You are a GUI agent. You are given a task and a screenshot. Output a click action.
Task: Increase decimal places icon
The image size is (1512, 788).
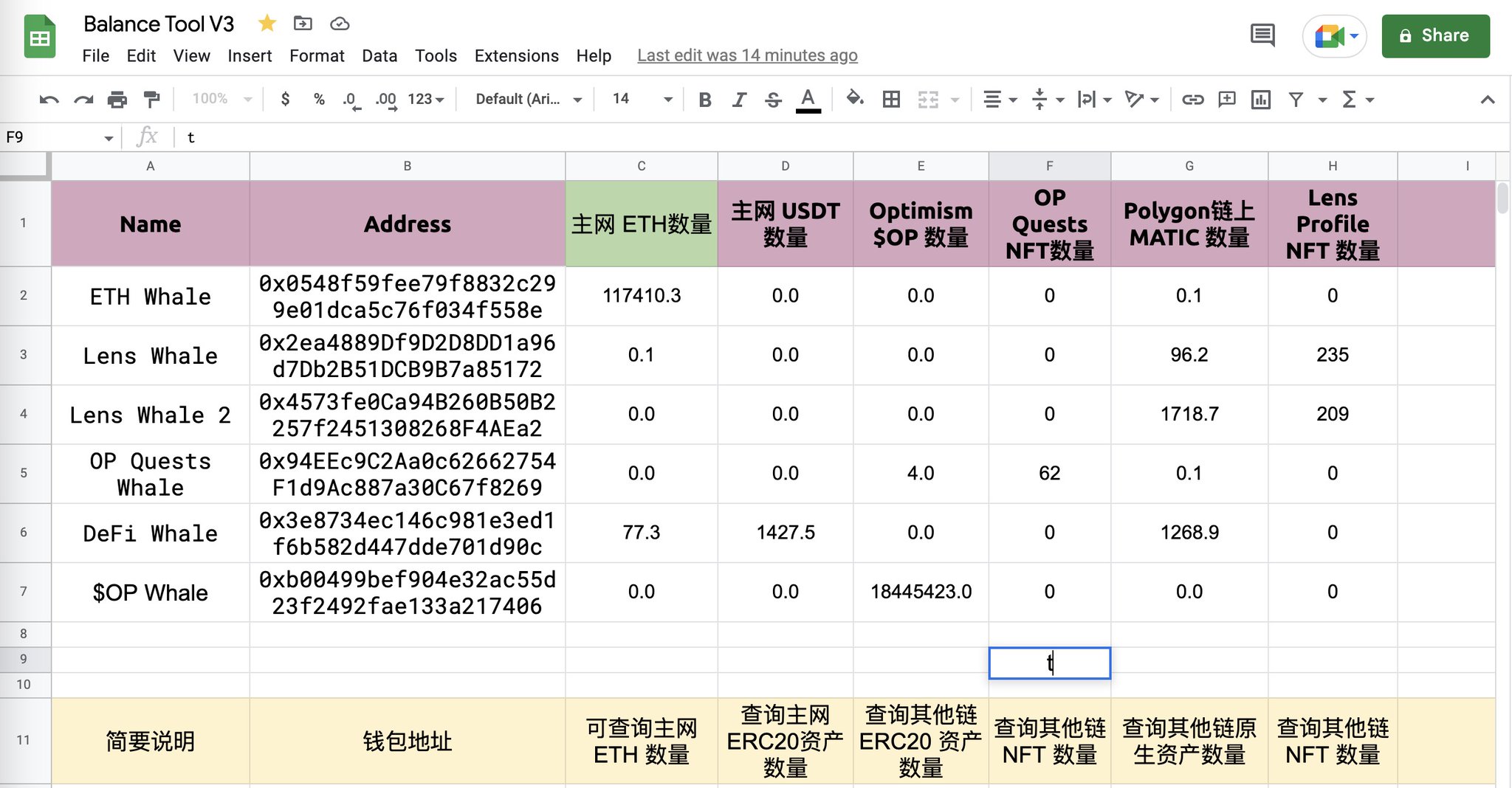pos(386,100)
